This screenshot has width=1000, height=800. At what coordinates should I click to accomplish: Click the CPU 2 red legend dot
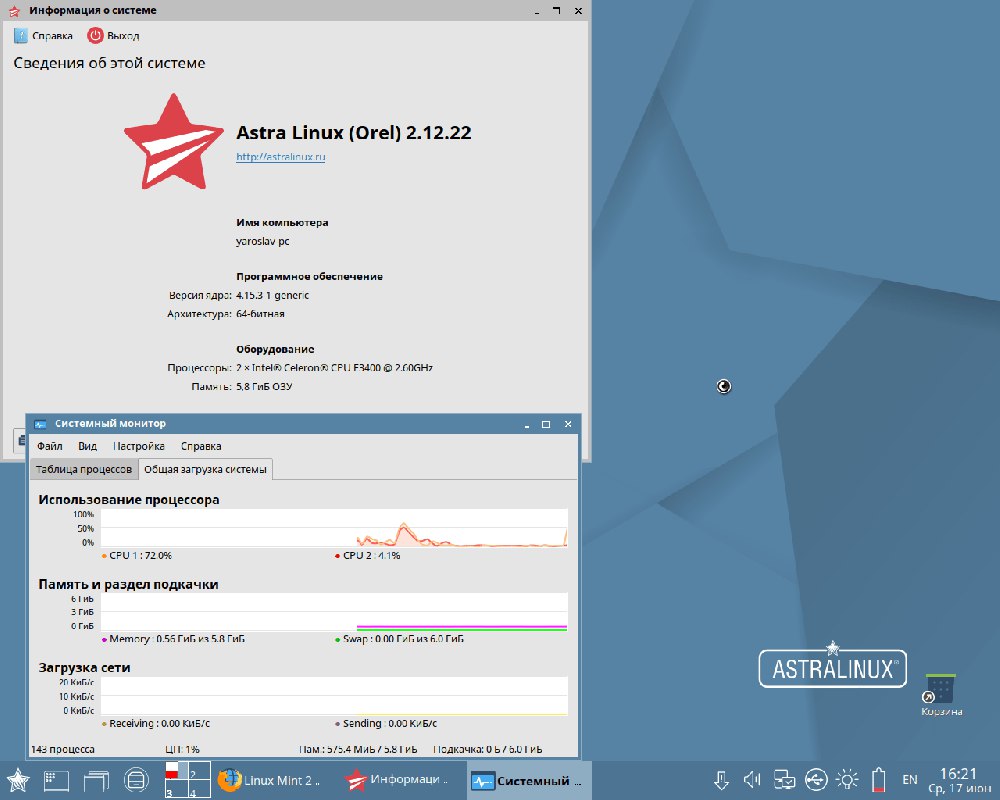click(x=337, y=556)
